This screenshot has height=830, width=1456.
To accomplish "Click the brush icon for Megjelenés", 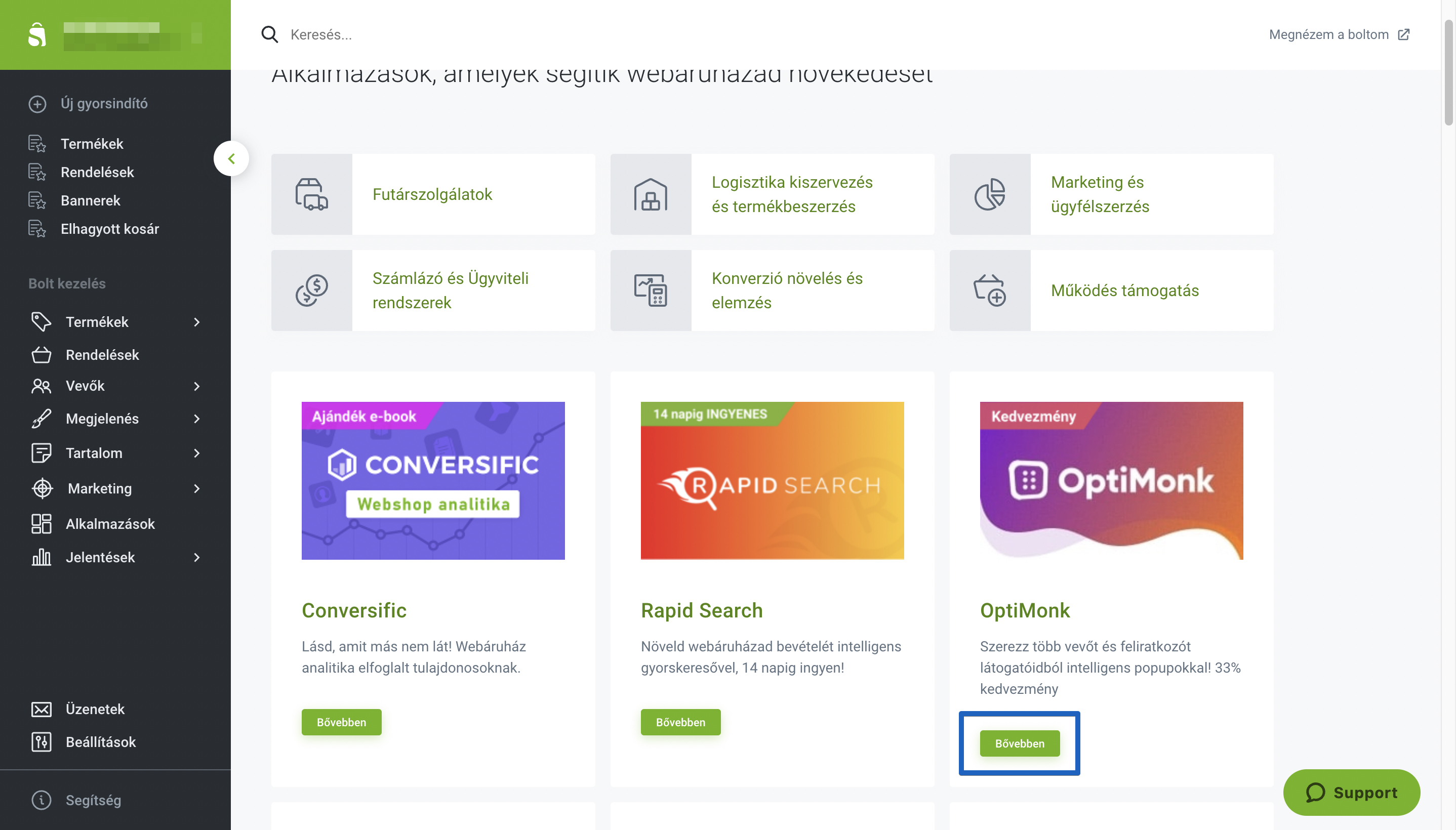I will pos(41,419).
